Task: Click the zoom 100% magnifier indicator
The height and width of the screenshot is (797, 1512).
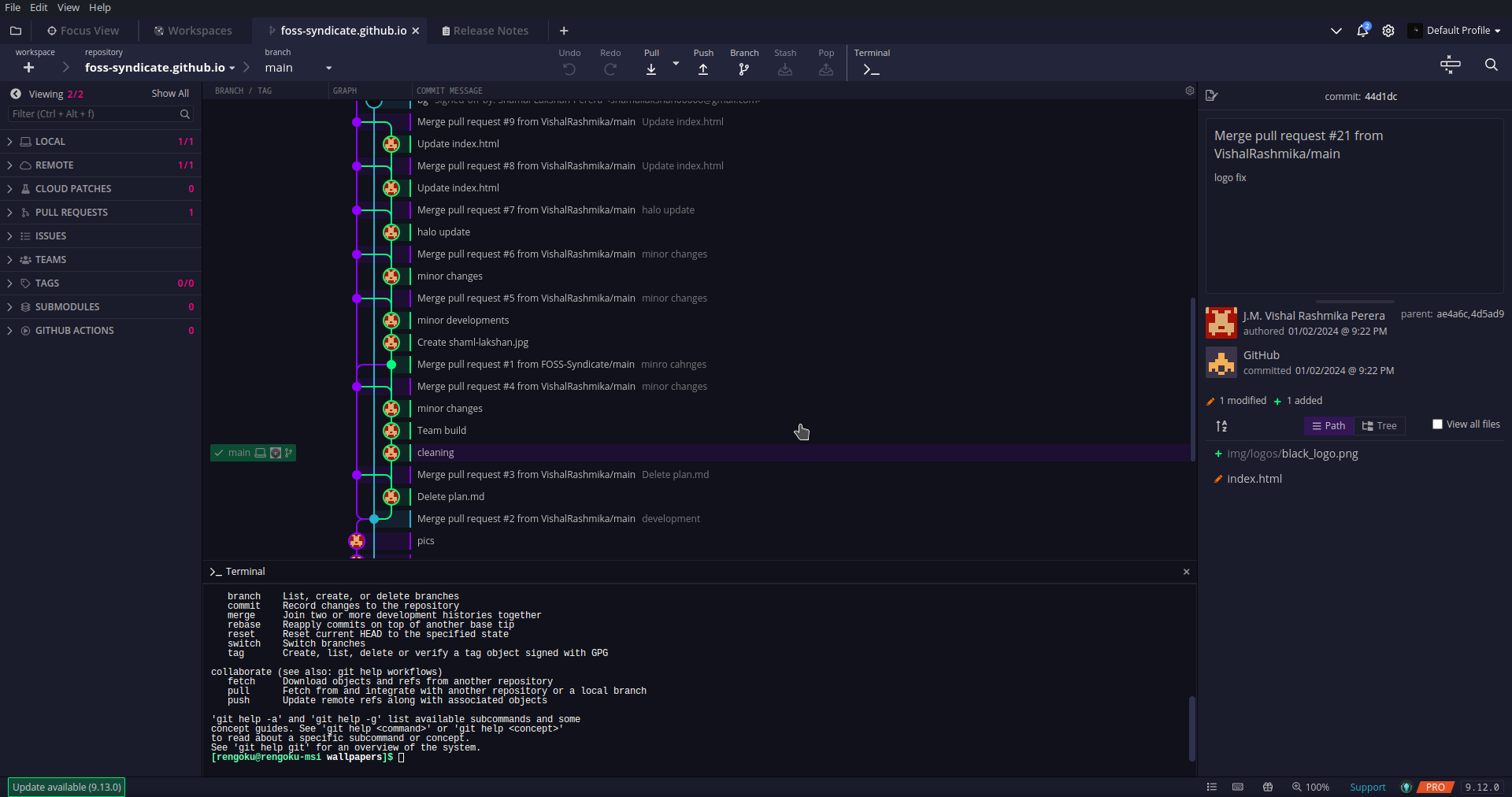Action: click(1310, 787)
